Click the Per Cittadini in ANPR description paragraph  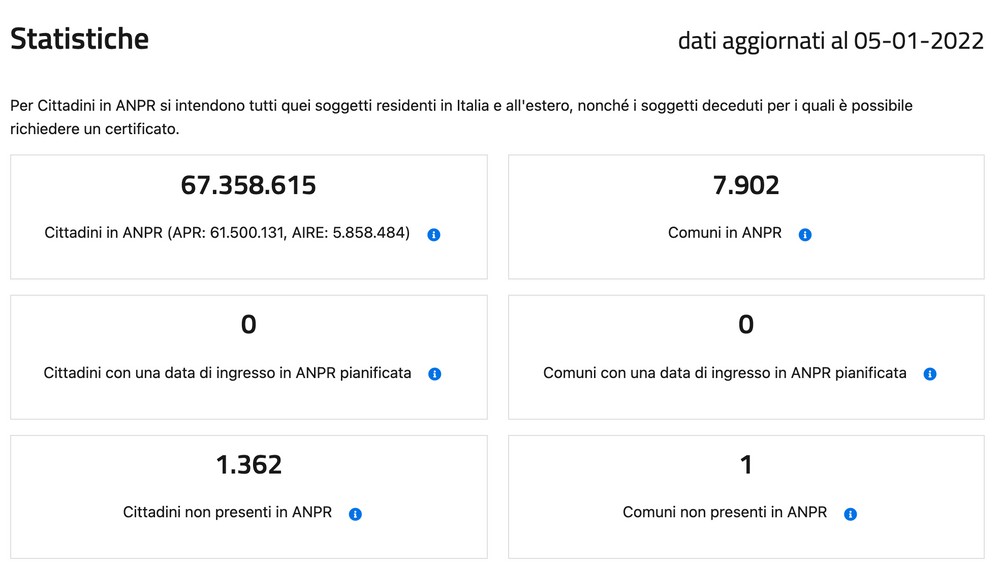point(461,117)
